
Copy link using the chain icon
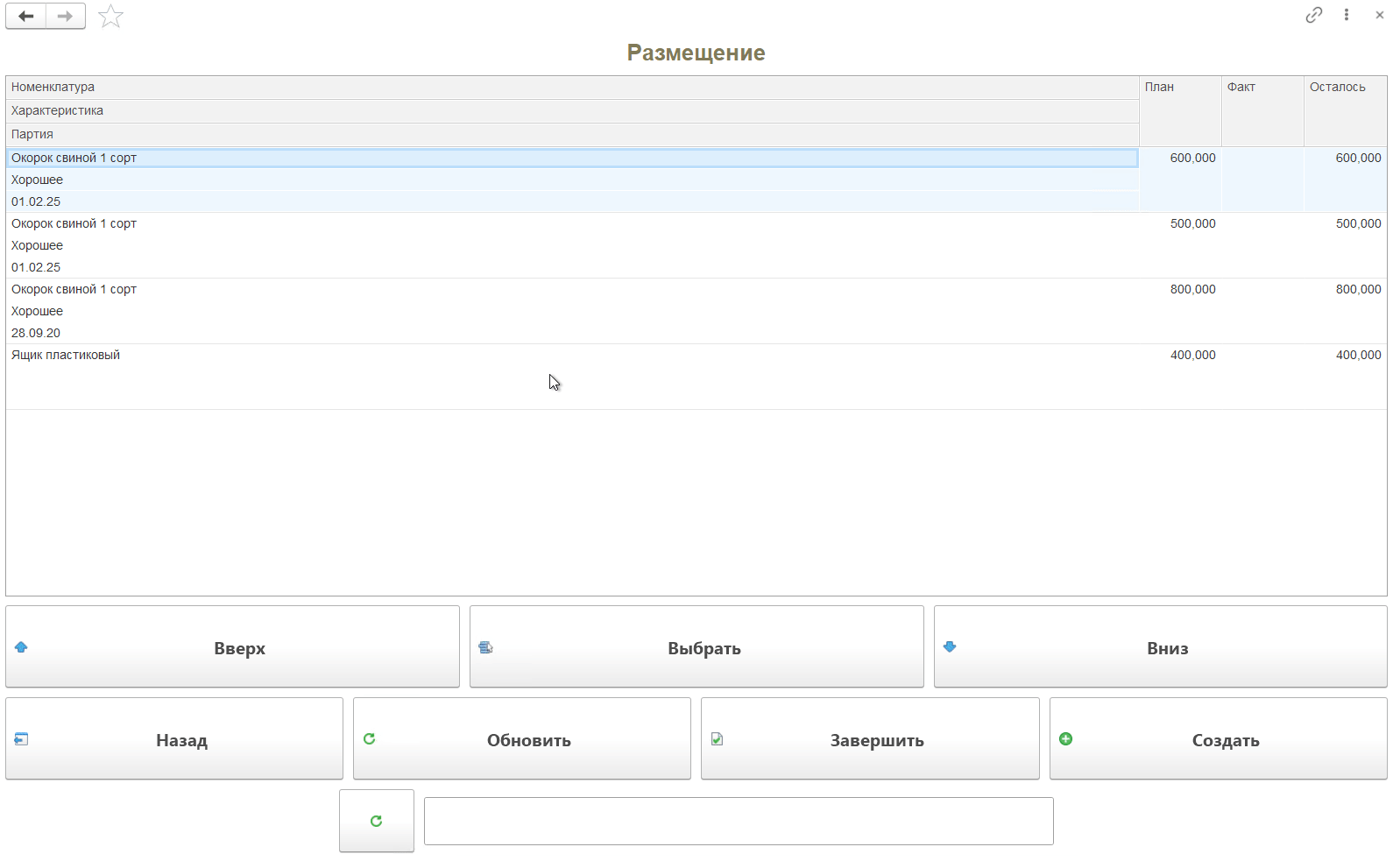pyautogui.click(x=1313, y=15)
